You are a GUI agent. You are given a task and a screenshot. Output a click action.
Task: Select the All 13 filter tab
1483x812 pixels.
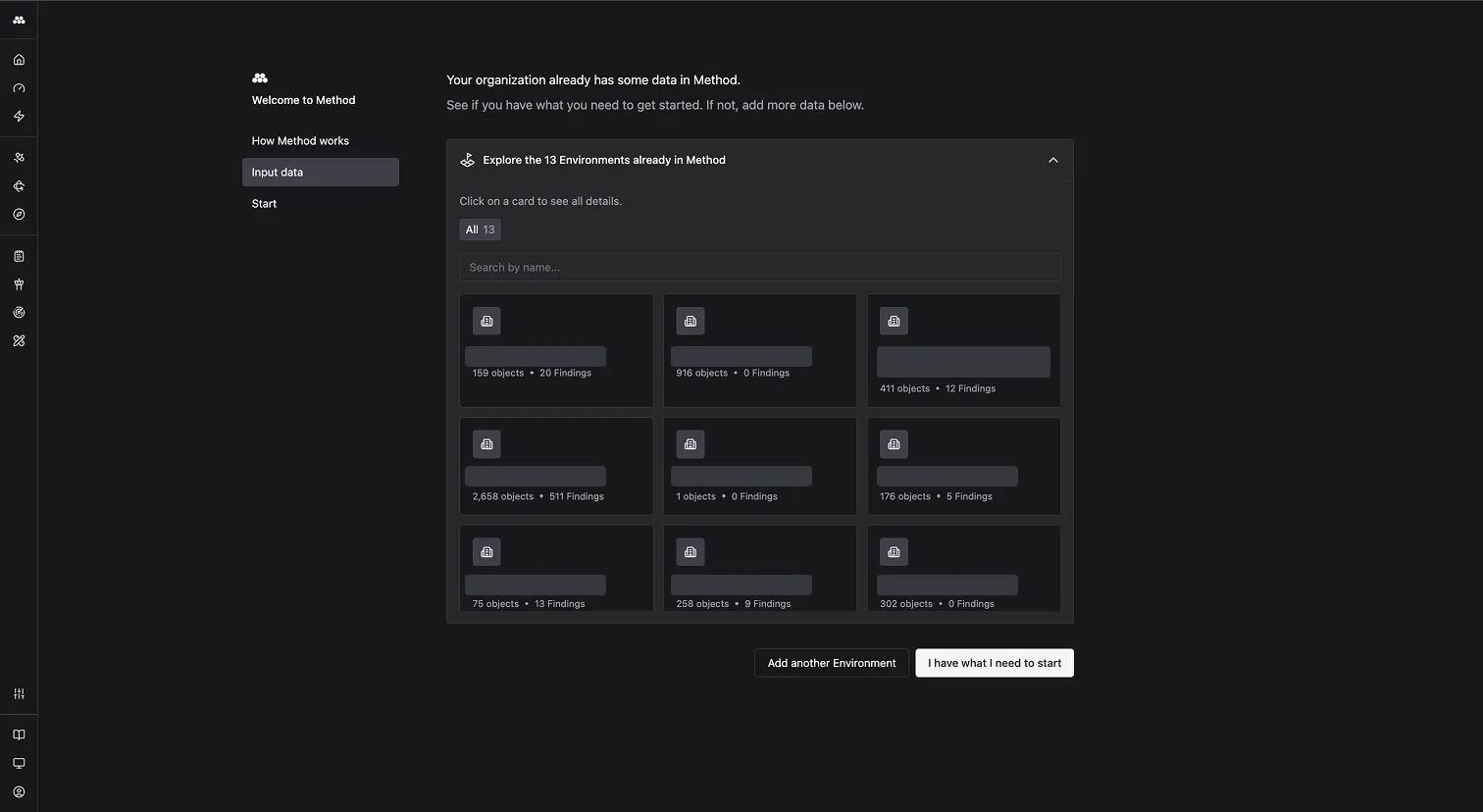click(481, 229)
